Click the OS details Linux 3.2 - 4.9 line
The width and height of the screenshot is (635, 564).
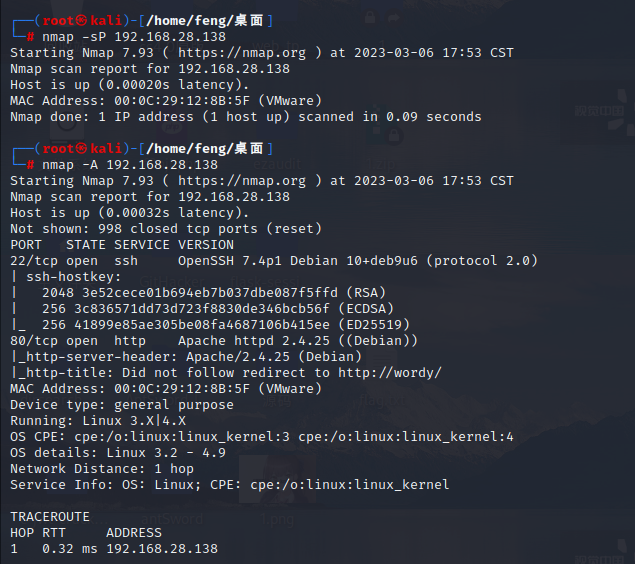[118, 453]
